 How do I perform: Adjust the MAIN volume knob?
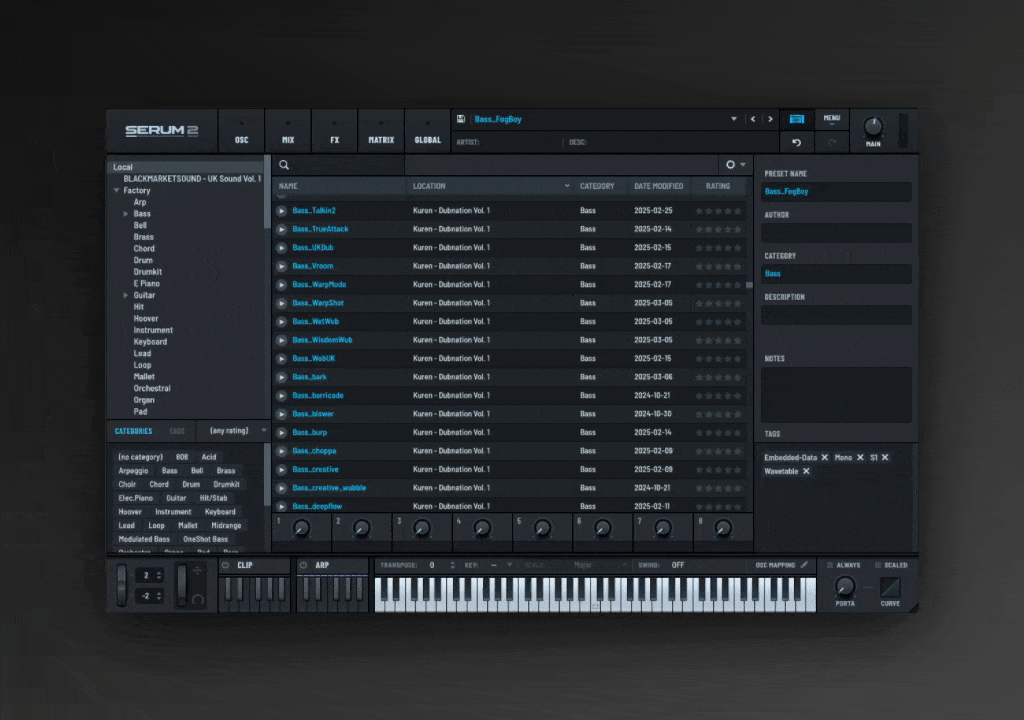point(873,127)
